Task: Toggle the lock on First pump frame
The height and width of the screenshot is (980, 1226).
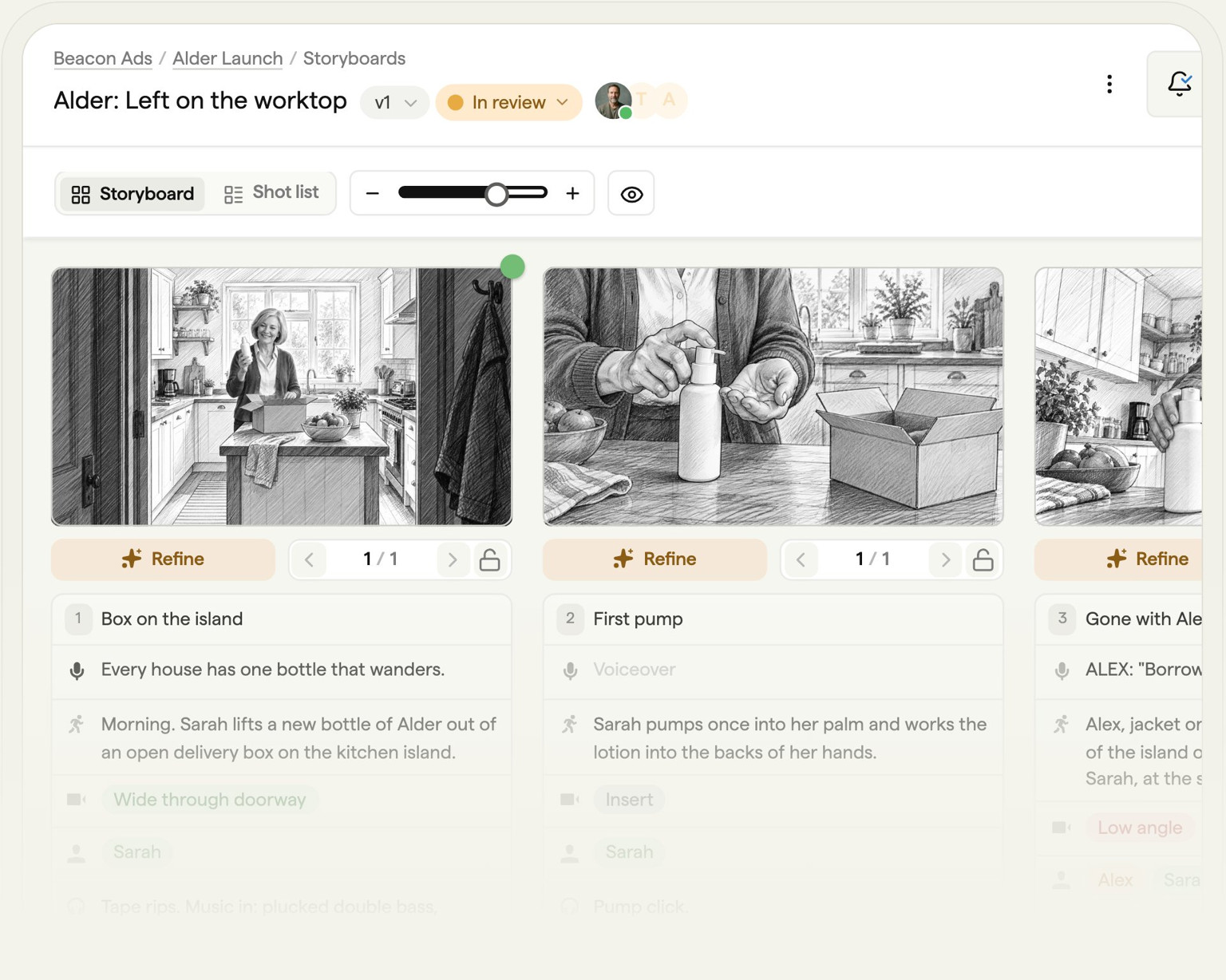Action: (983, 559)
